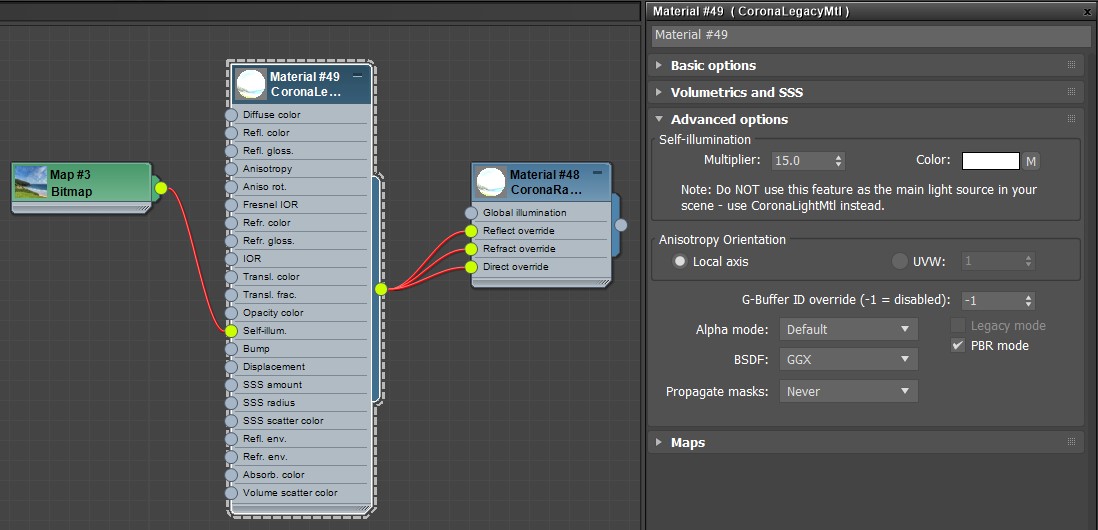
Task: Click the Material #48 node preview sphere
Action: coord(491,182)
